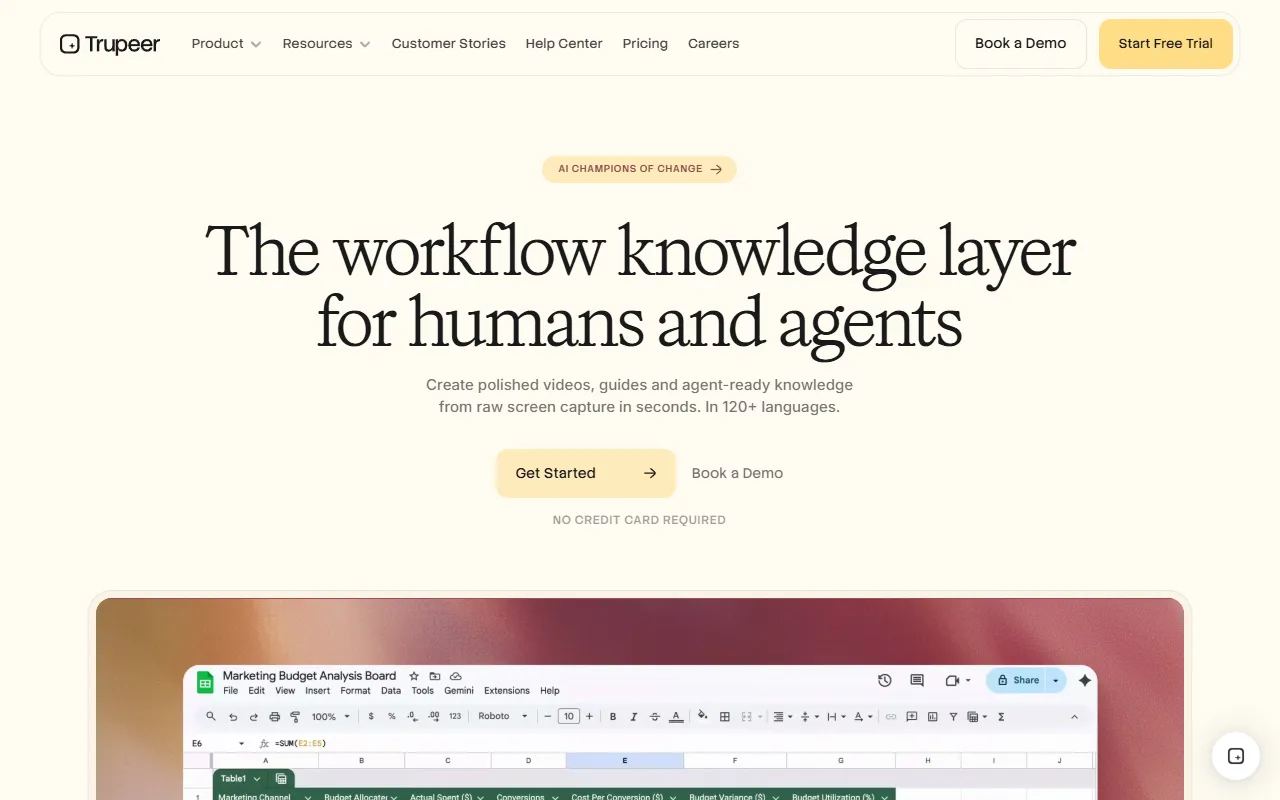Click the bold B icon in Sheets toolbar
This screenshot has width=1280, height=800.
click(x=613, y=716)
